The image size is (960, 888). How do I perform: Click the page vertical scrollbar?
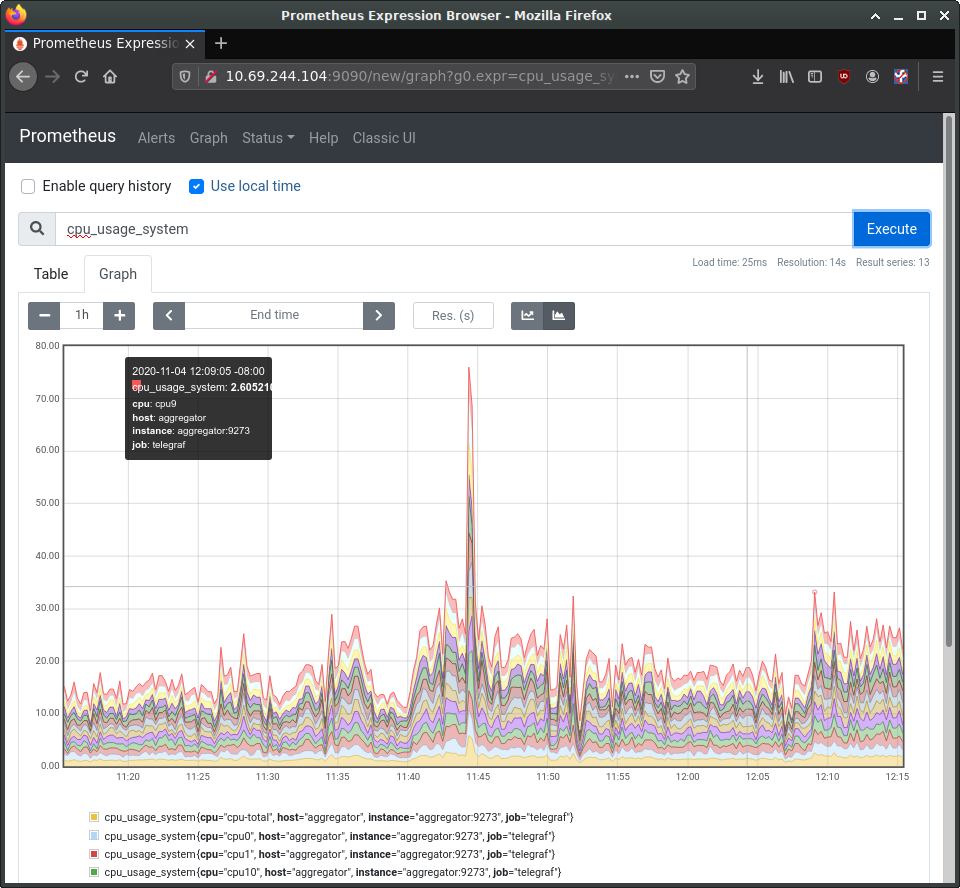[x=948, y=380]
